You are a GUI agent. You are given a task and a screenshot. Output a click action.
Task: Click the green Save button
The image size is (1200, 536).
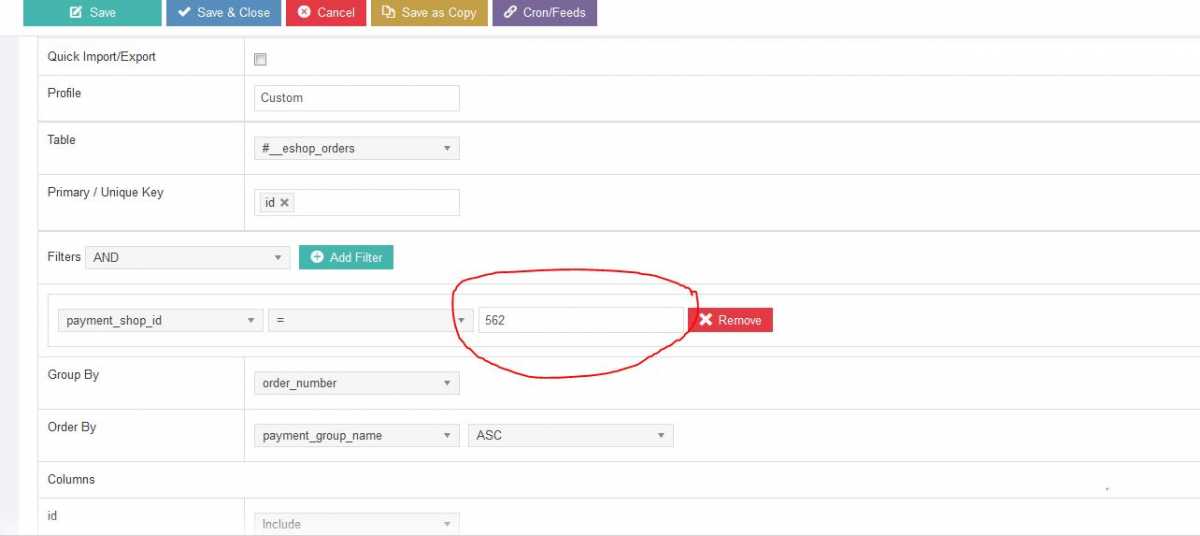92,12
